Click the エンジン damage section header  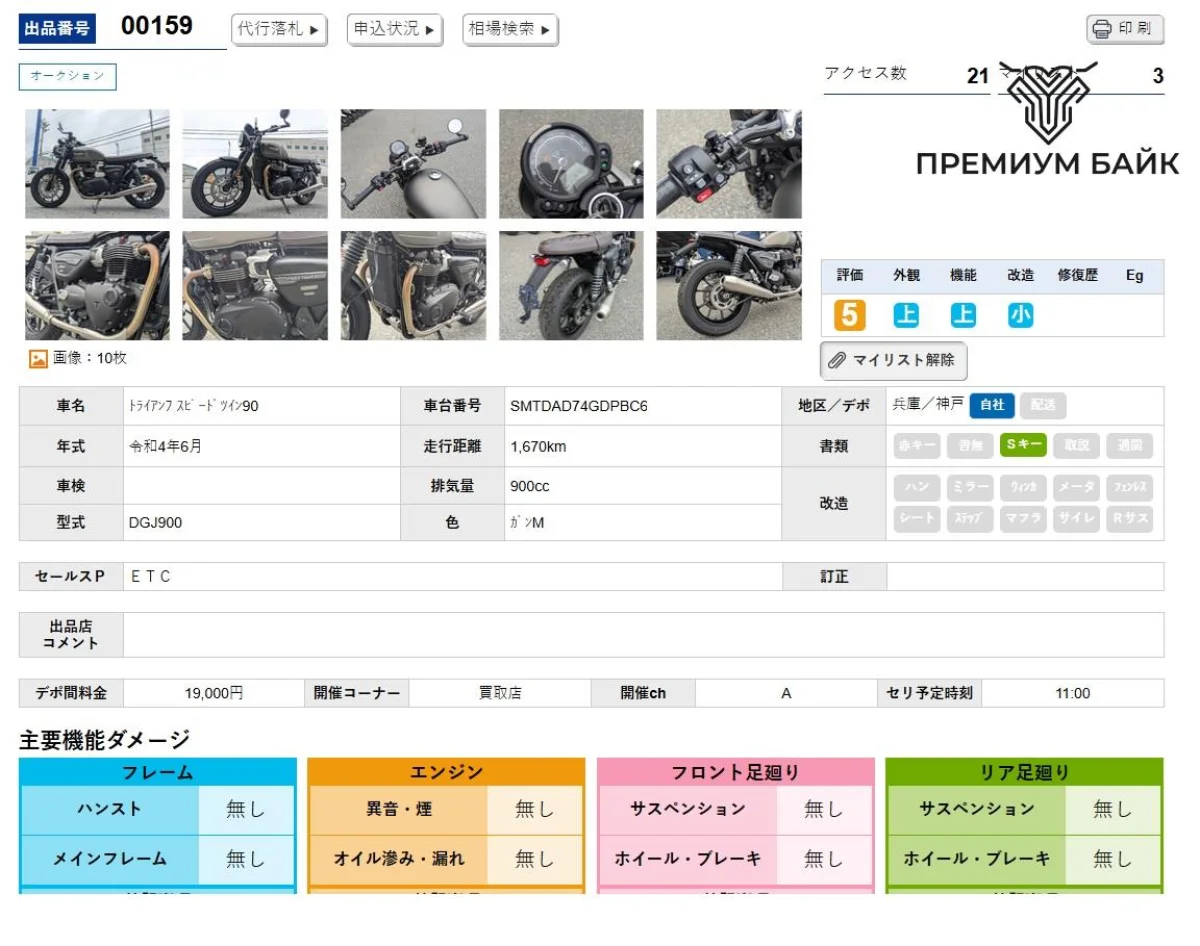click(x=446, y=772)
